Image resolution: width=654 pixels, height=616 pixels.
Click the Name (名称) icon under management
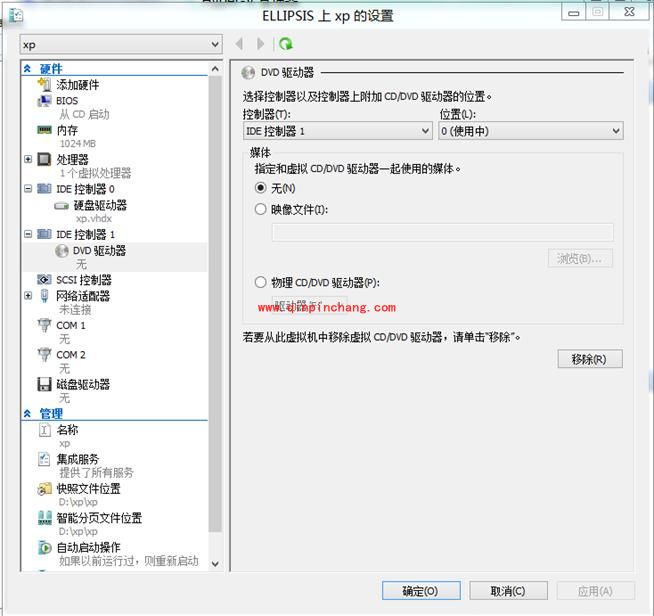44,430
